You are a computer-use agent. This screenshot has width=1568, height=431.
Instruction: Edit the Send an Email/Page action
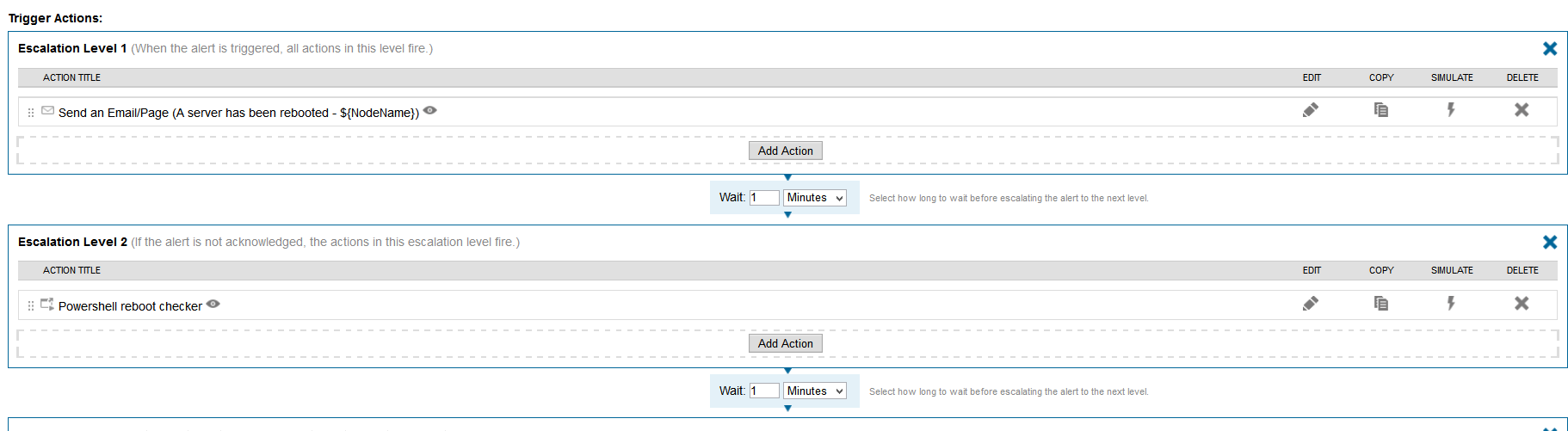coord(1311,110)
